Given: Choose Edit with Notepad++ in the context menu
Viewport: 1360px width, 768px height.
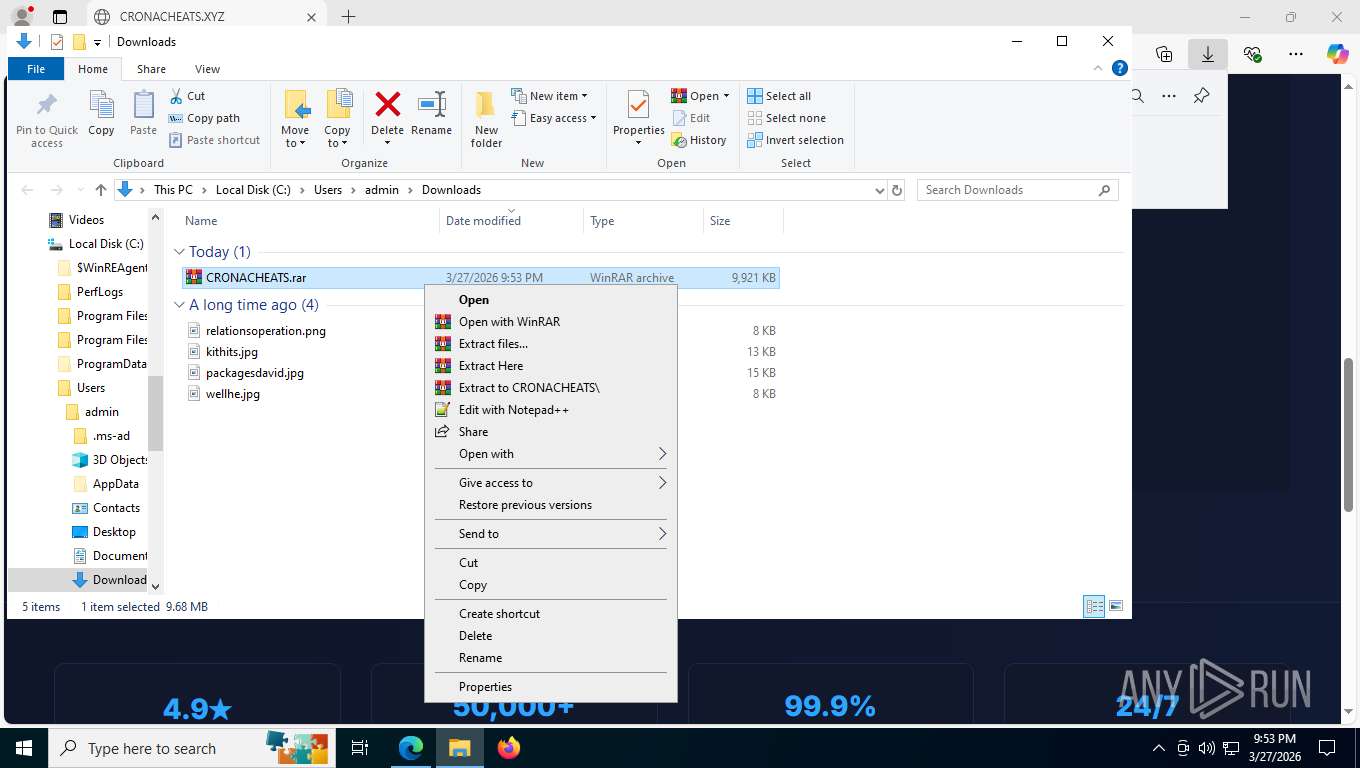Looking at the screenshot, I should click(550, 410).
